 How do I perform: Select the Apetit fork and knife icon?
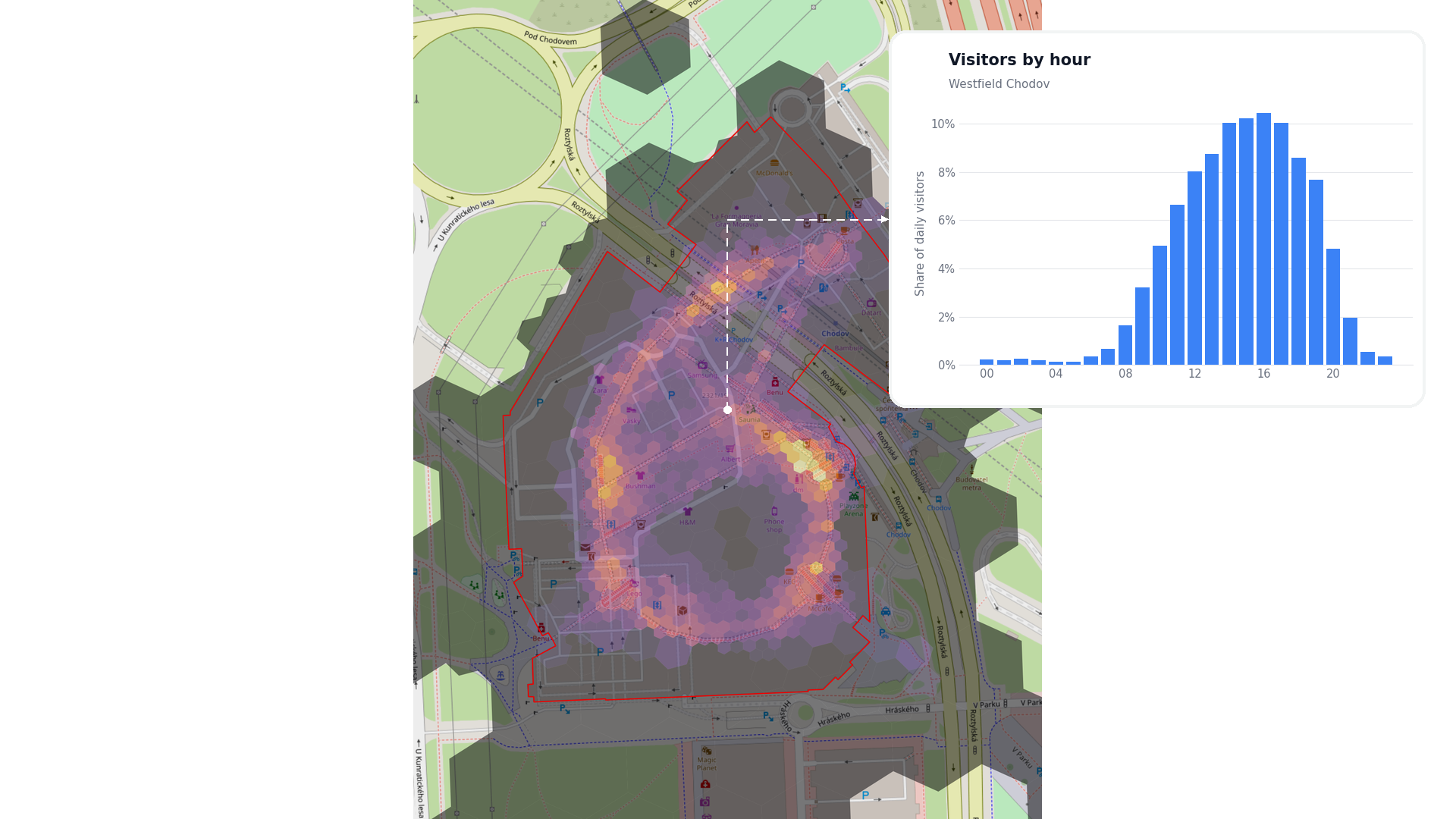click(754, 249)
